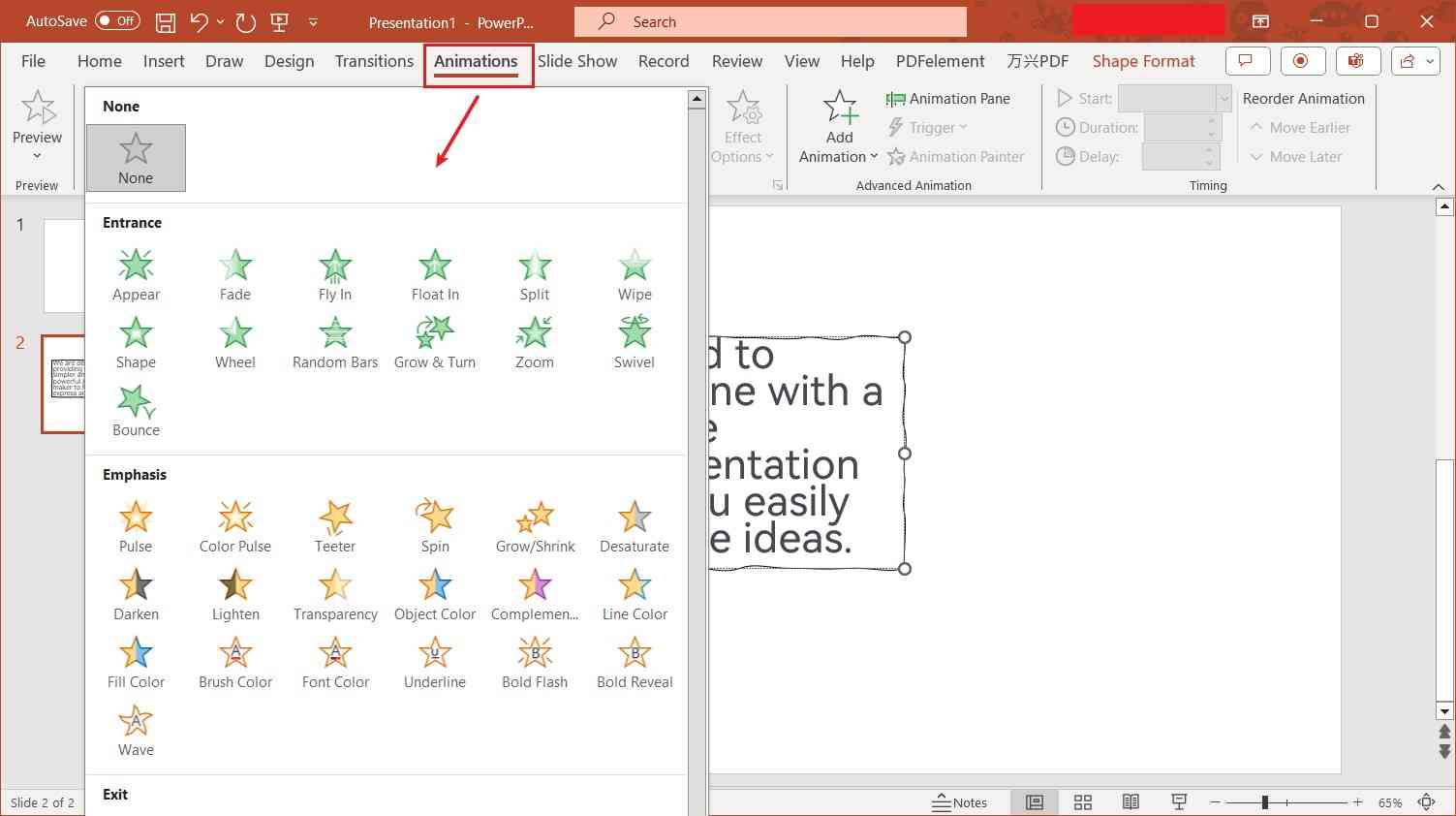The width and height of the screenshot is (1456, 816).
Task: Switch to Shape Format tab
Action: [1144, 61]
